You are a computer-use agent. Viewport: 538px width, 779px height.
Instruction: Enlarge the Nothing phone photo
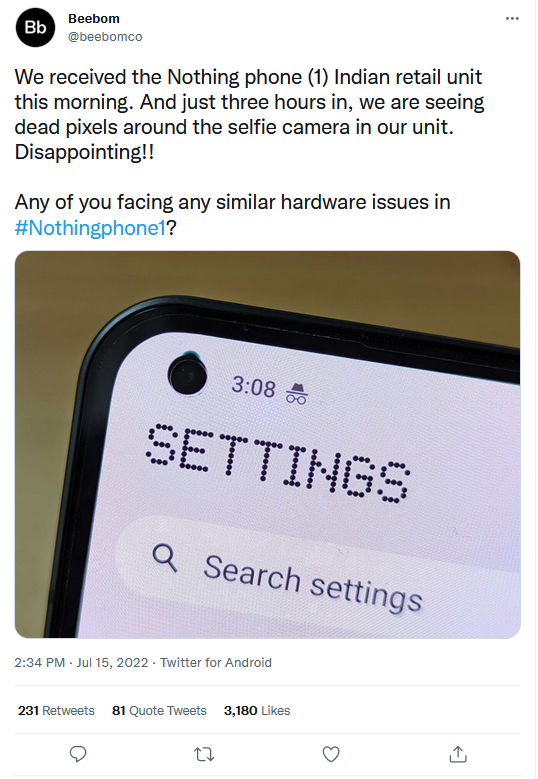click(x=267, y=445)
